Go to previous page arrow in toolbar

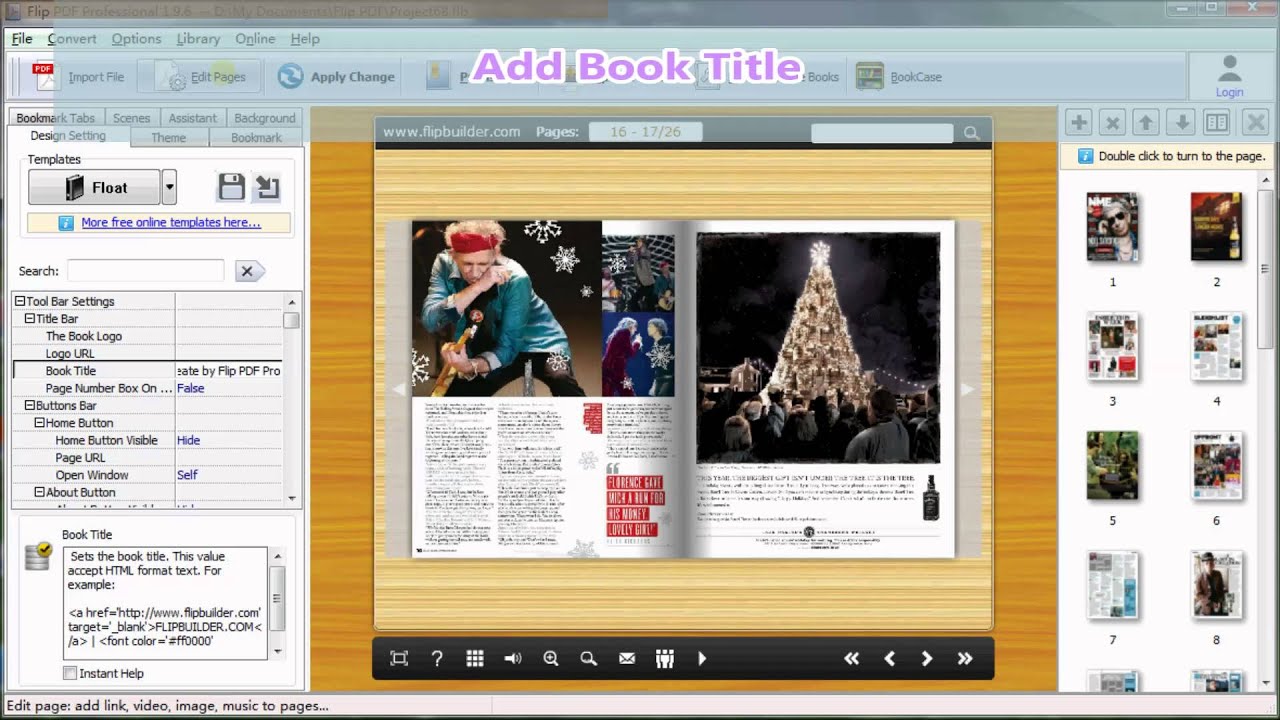coord(889,658)
